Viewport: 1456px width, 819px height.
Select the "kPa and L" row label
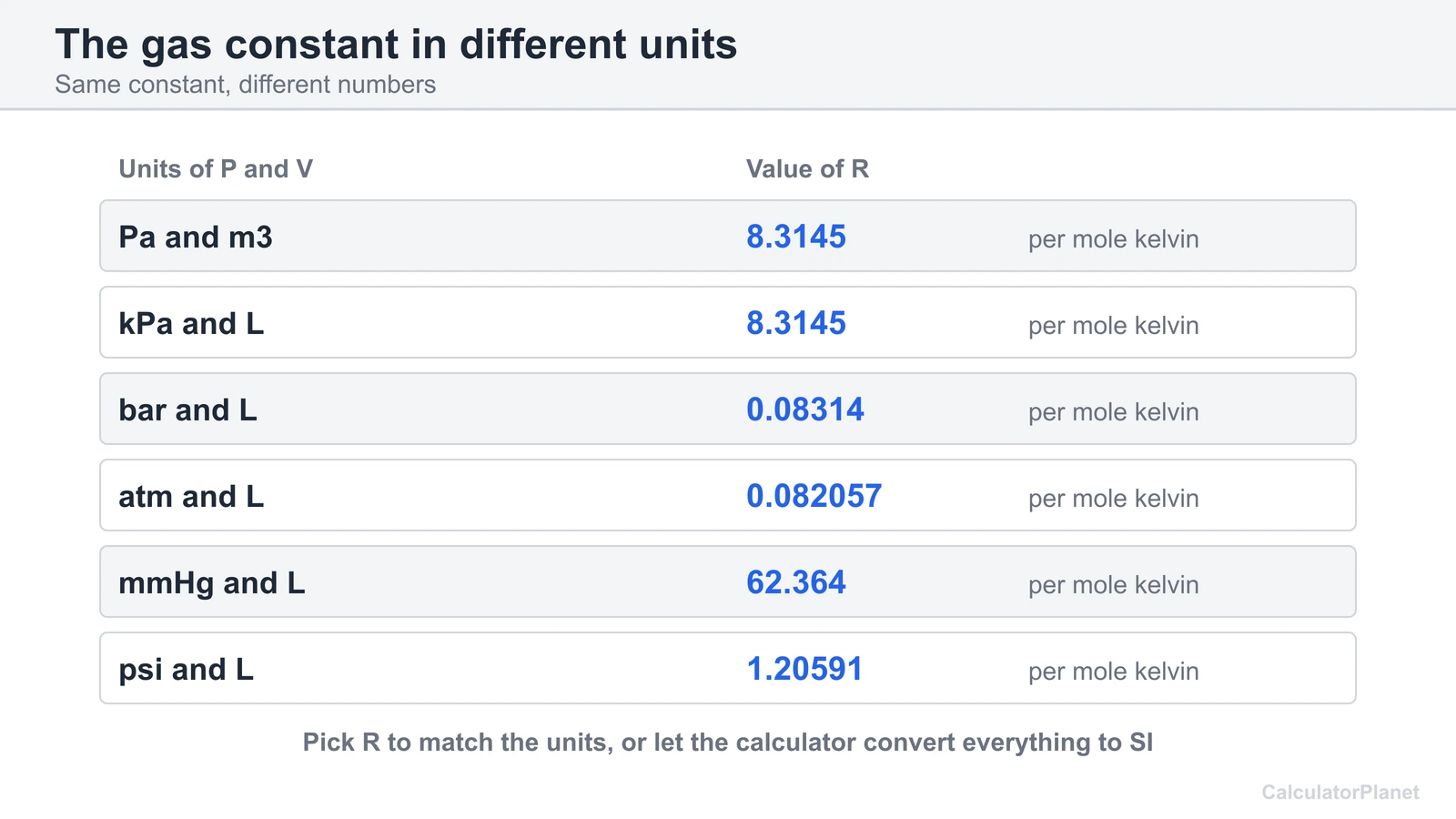point(191,323)
